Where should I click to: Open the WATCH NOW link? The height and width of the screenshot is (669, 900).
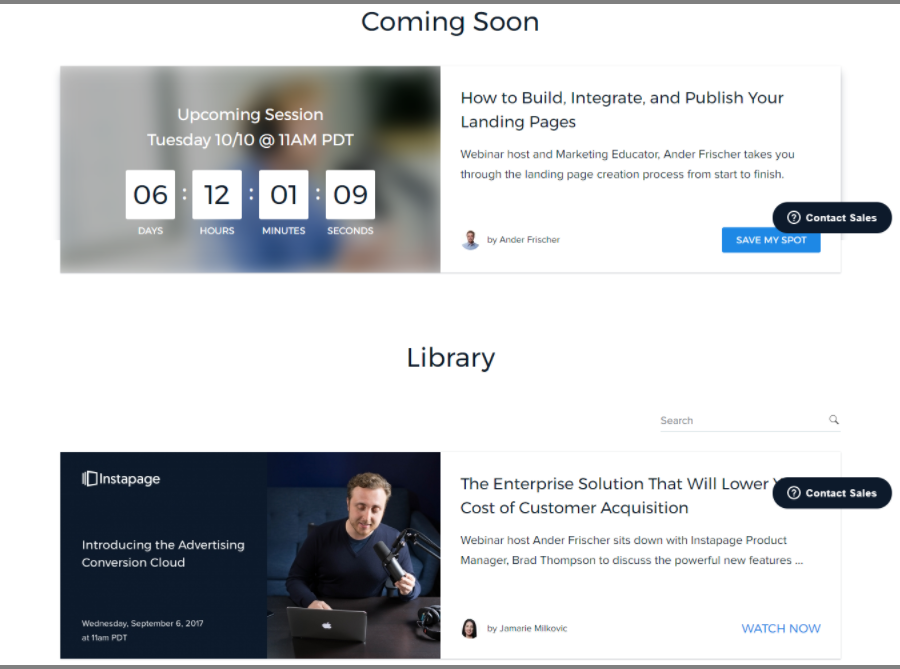780,628
